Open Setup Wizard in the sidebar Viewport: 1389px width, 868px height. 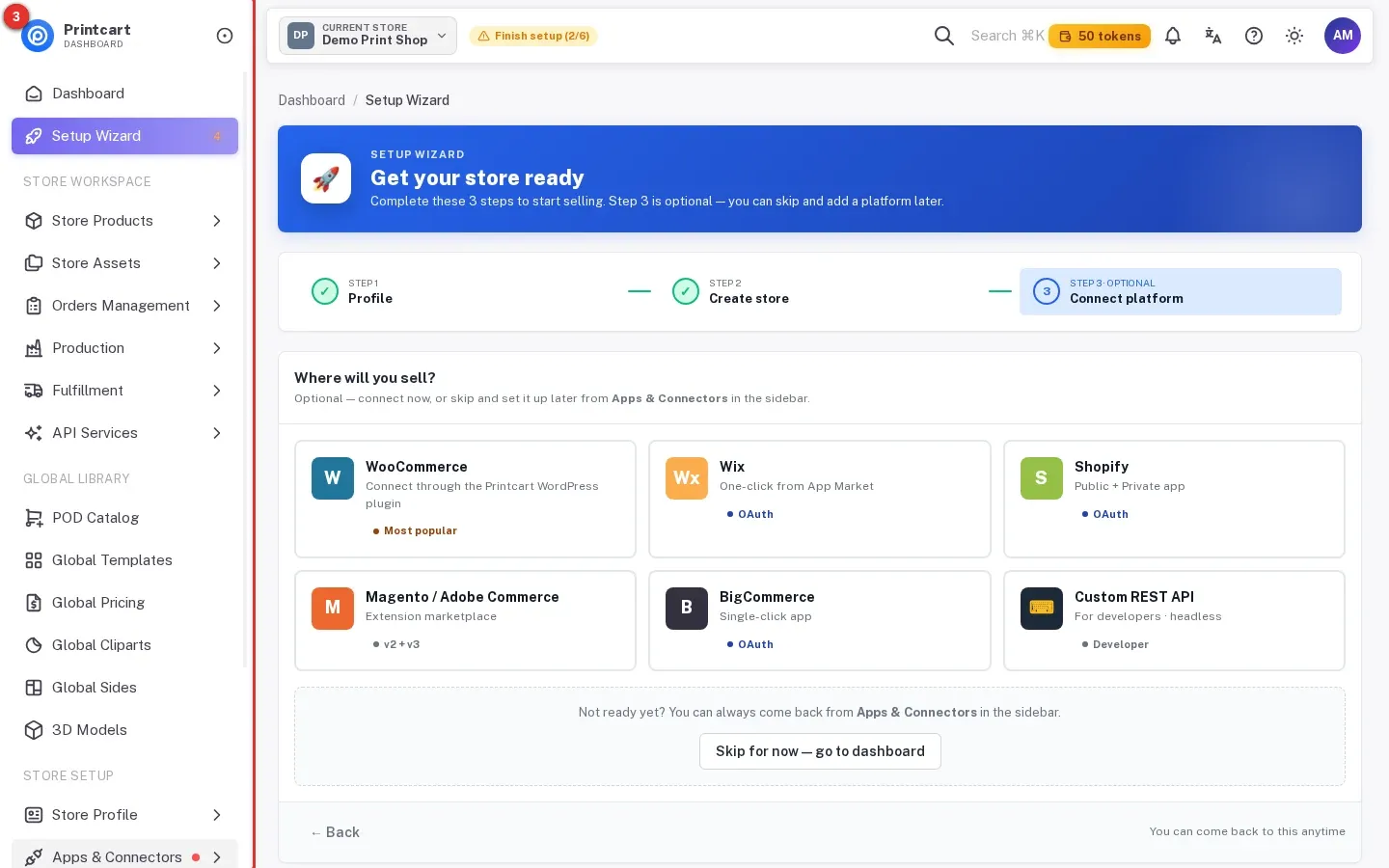[124, 136]
